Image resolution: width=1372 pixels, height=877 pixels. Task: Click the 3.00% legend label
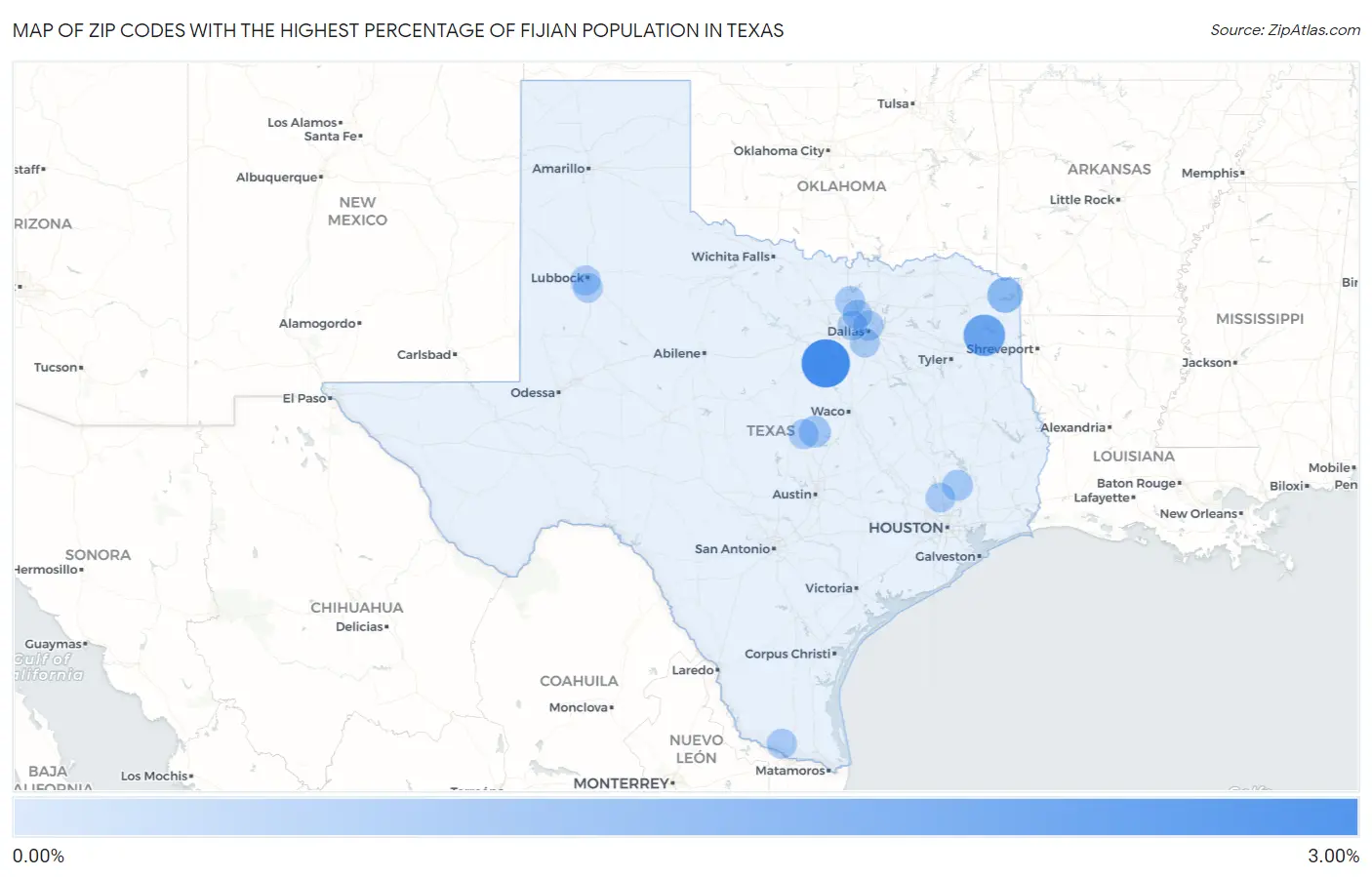(x=1333, y=856)
